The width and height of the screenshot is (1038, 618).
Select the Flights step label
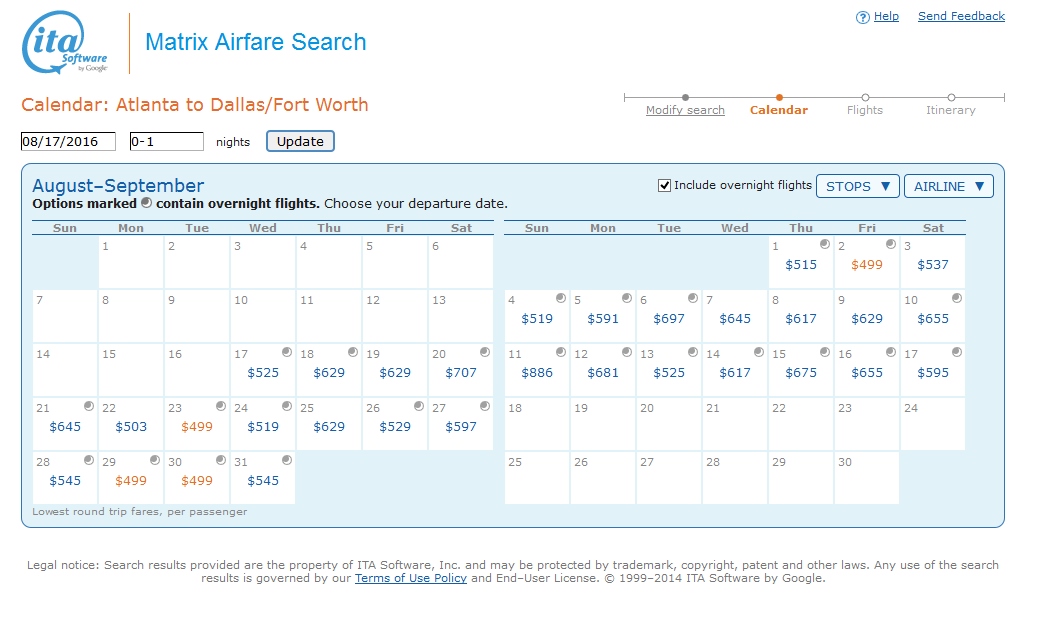[865, 110]
